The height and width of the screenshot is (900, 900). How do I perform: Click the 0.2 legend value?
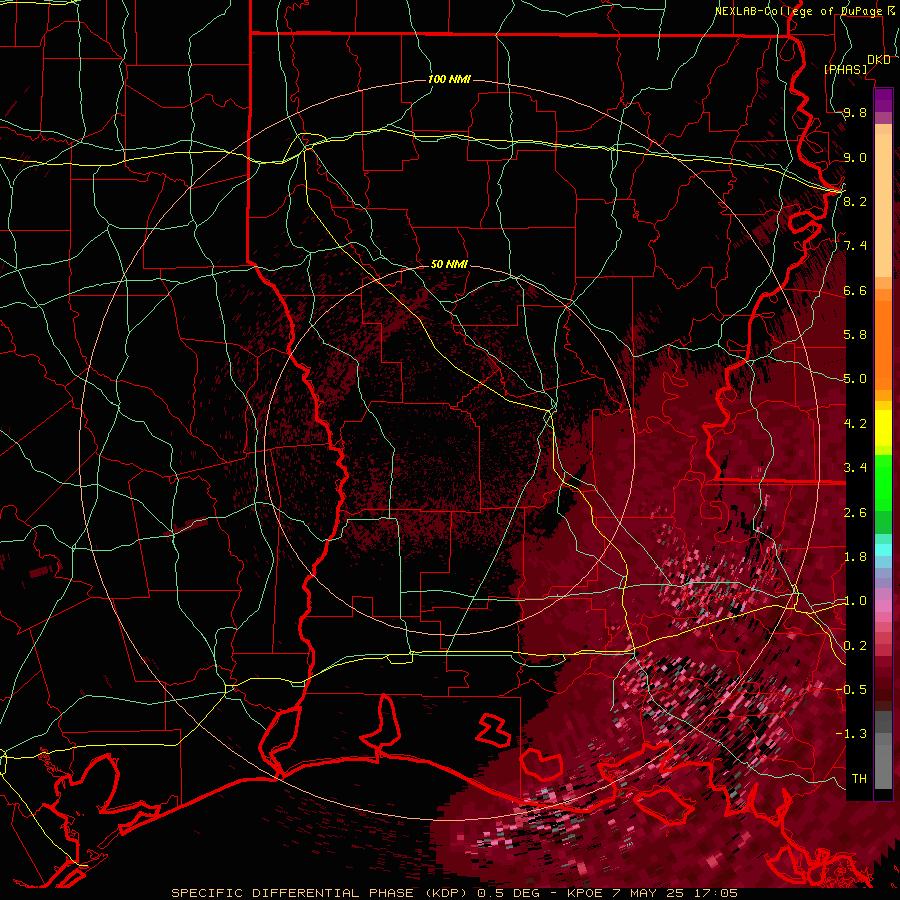point(855,645)
